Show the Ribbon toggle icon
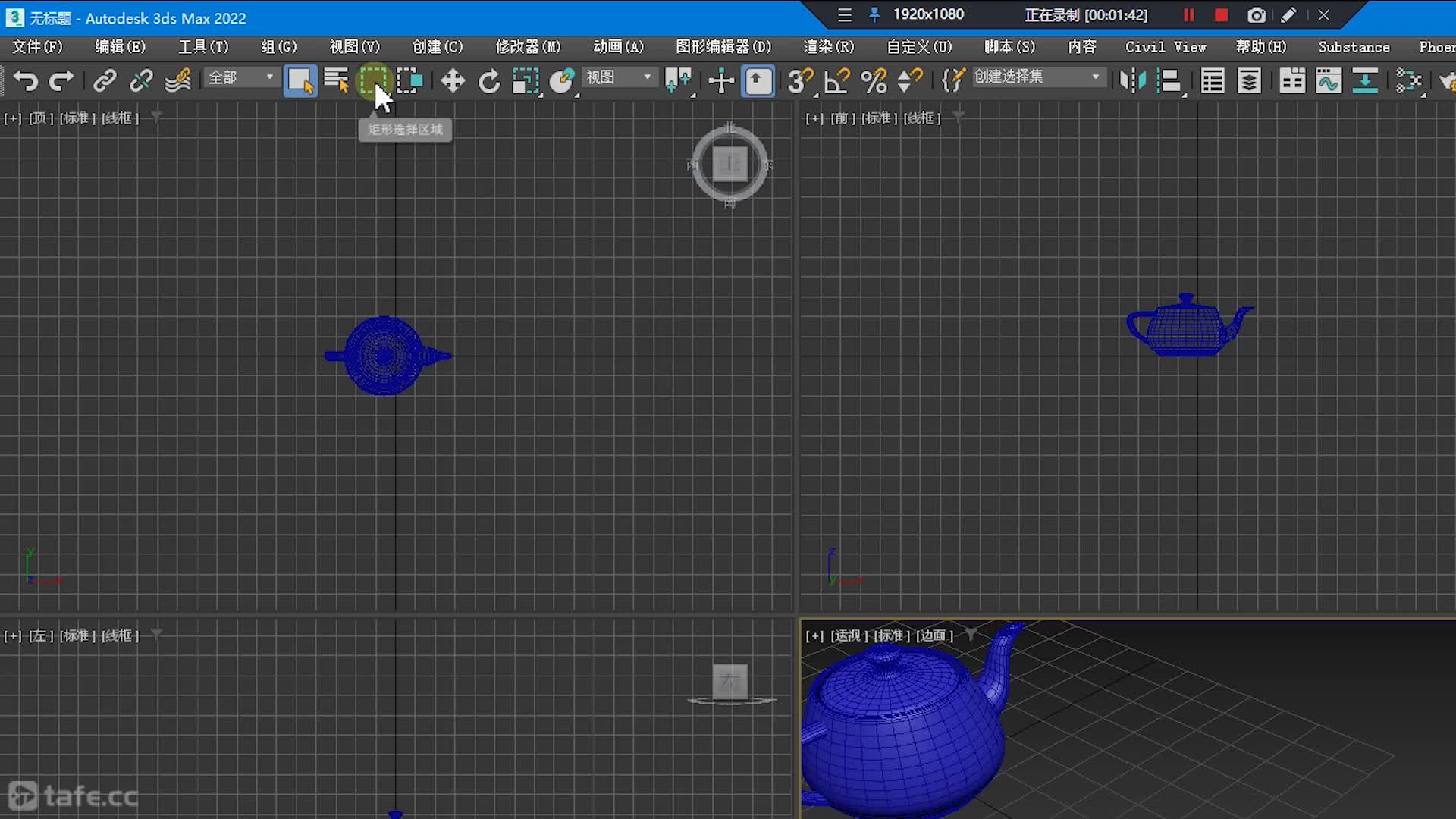The height and width of the screenshot is (819, 1456). pyautogui.click(x=1292, y=80)
